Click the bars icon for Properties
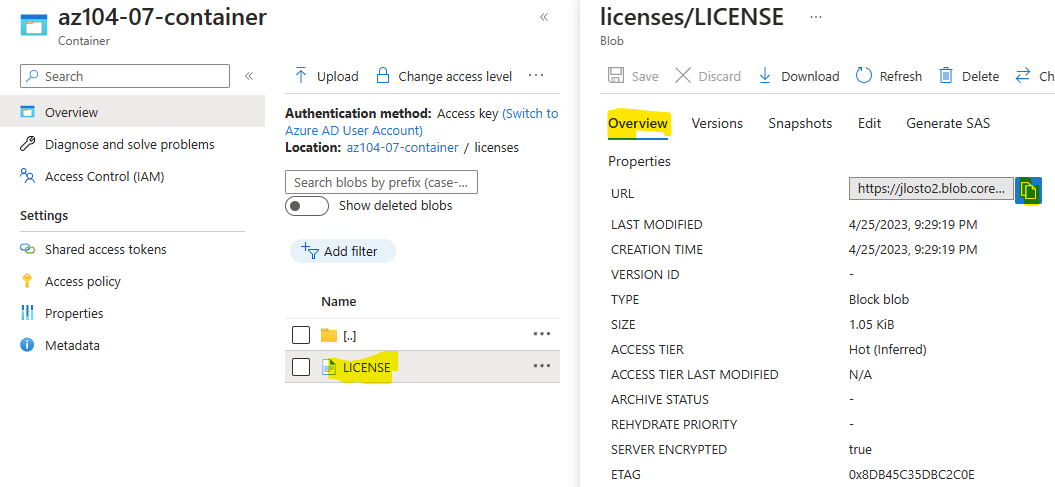 click(x=27, y=313)
